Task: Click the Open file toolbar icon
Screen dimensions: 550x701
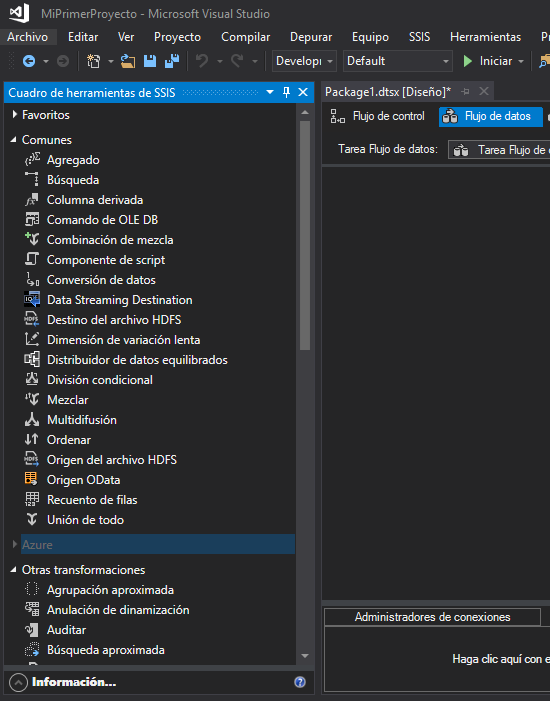Action: 128,61
